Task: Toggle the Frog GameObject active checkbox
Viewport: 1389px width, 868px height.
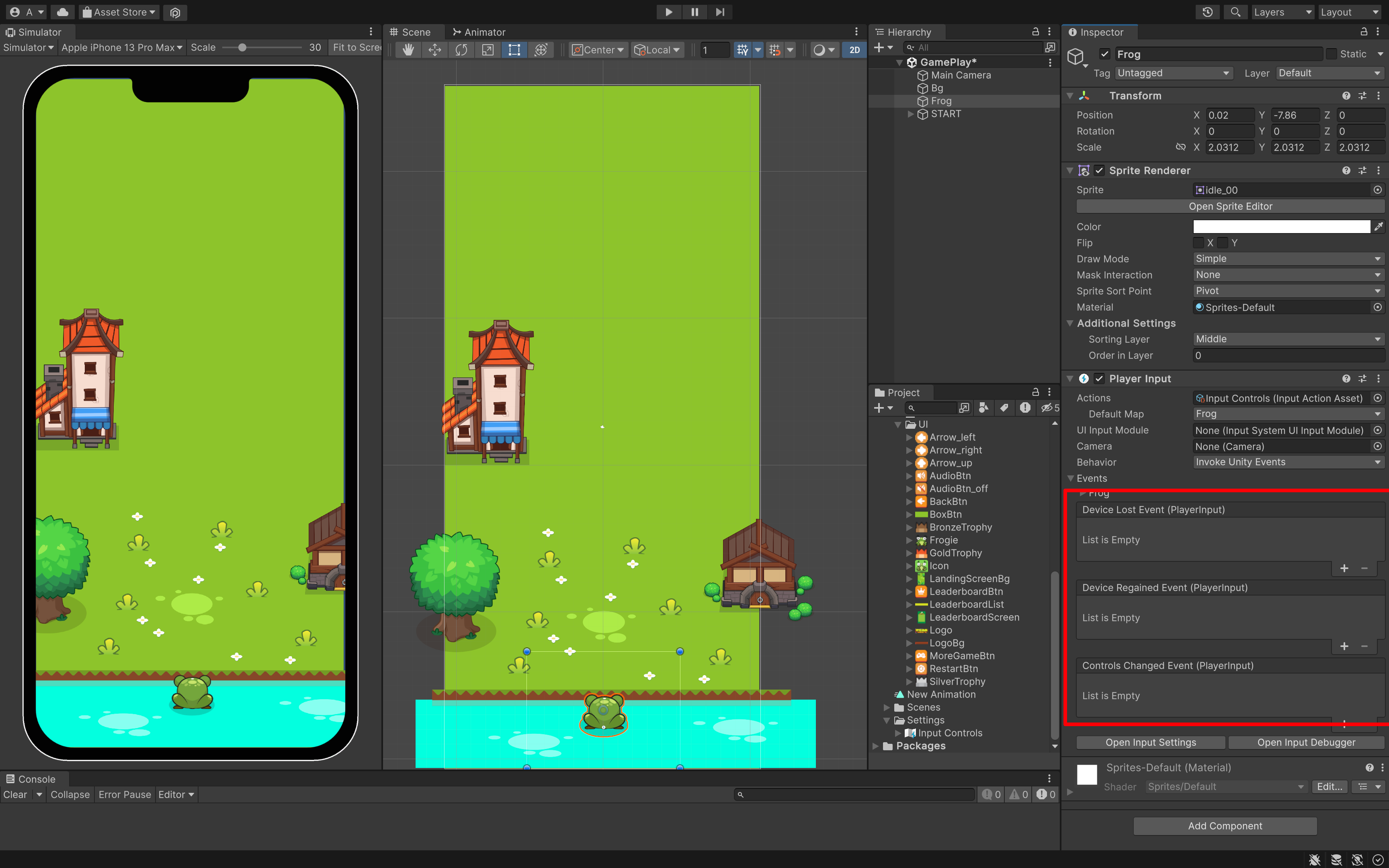Action: 1104,54
